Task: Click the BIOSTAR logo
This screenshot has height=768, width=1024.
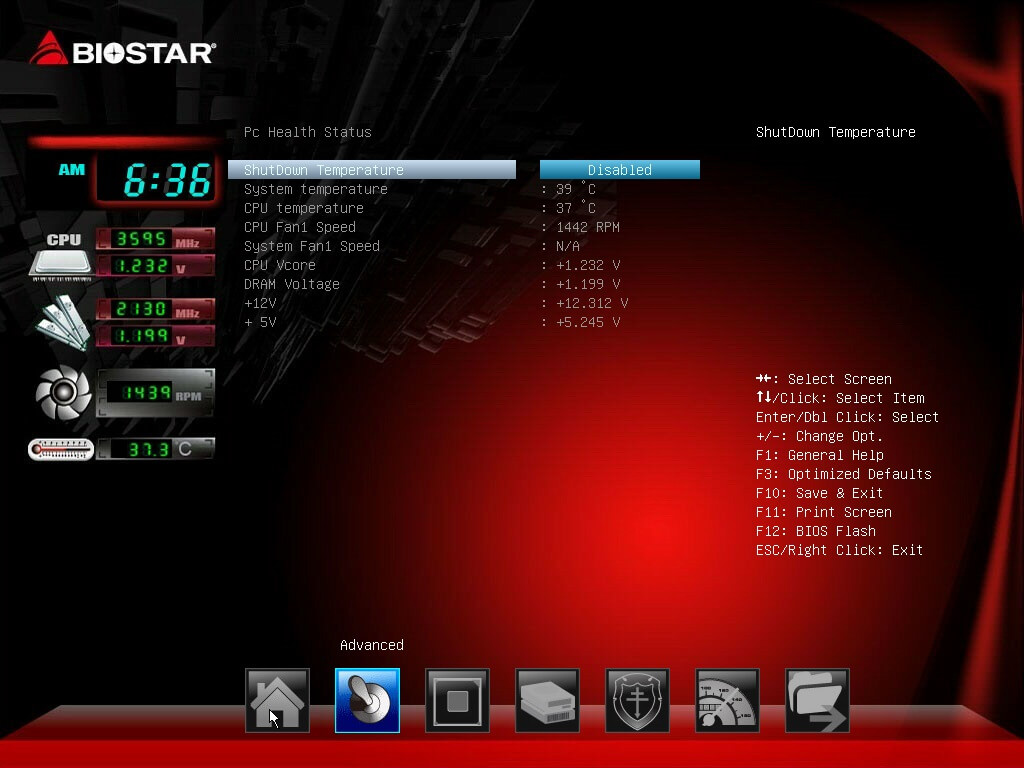Action: (x=122, y=50)
